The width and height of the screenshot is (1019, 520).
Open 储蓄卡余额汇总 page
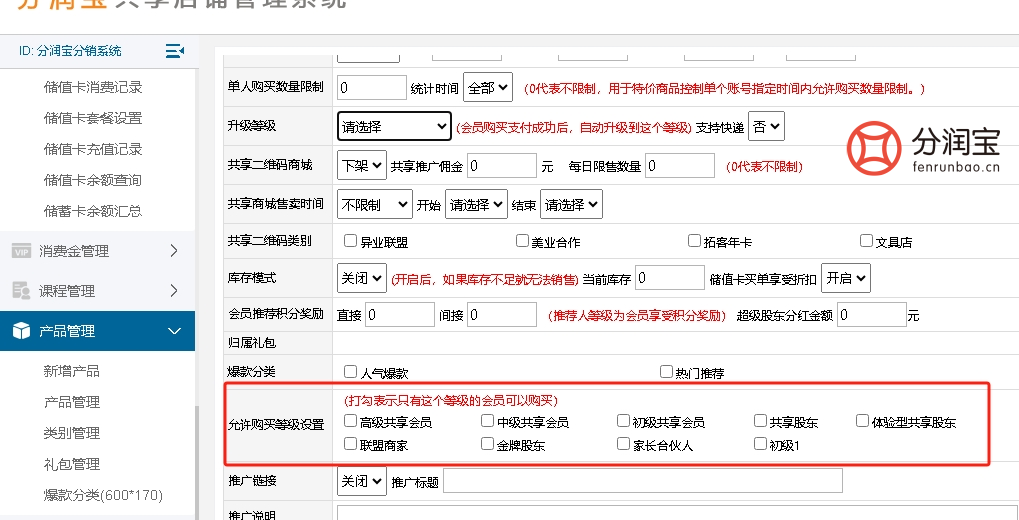click(x=93, y=211)
